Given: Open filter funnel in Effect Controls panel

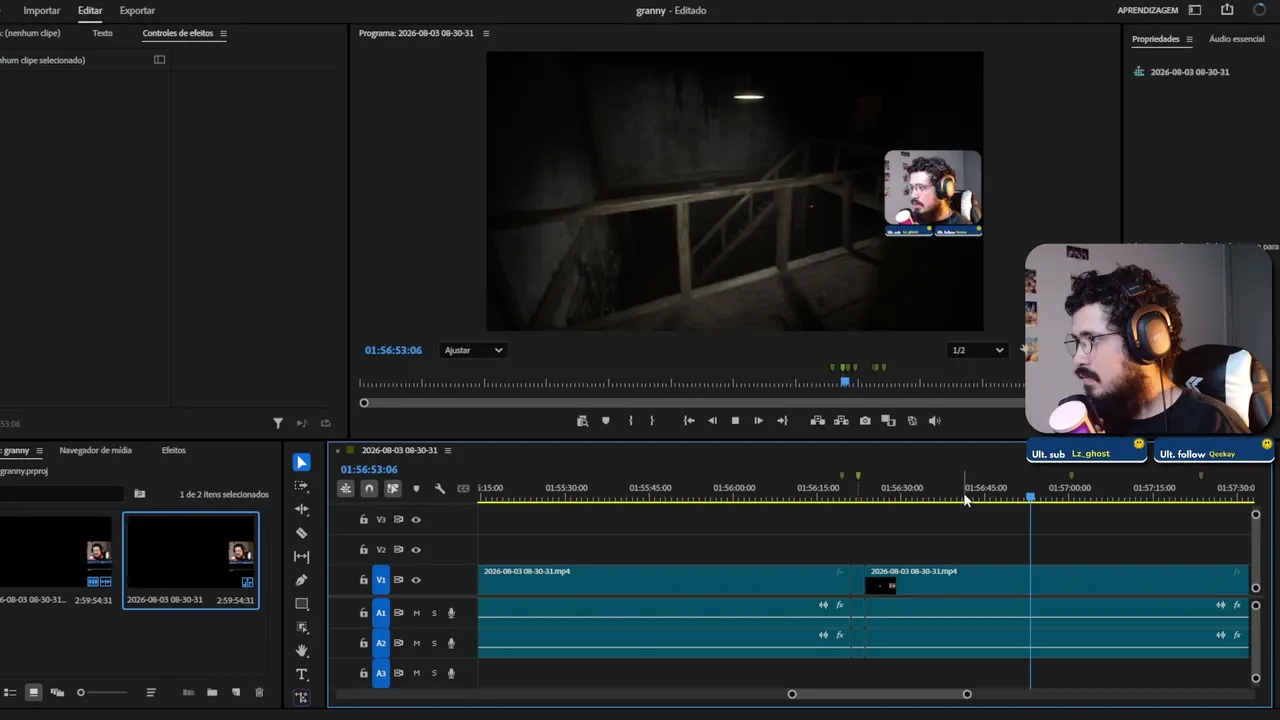Looking at the screenshot, I should 278,423.
